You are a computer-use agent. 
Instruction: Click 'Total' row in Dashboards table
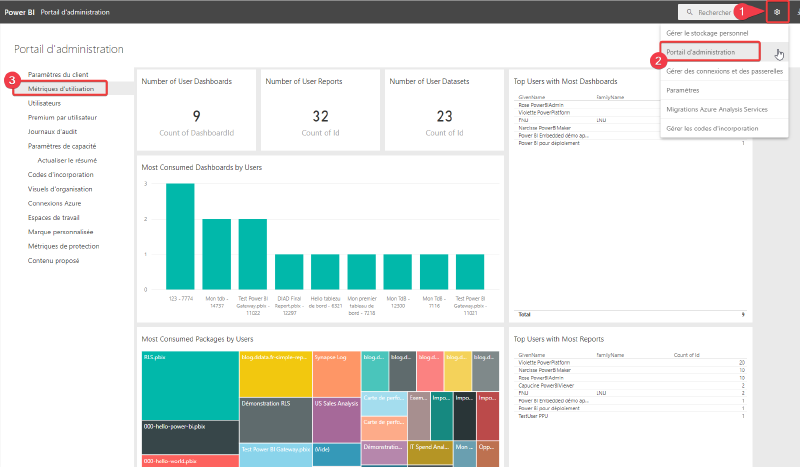click(x=631, y=314)
